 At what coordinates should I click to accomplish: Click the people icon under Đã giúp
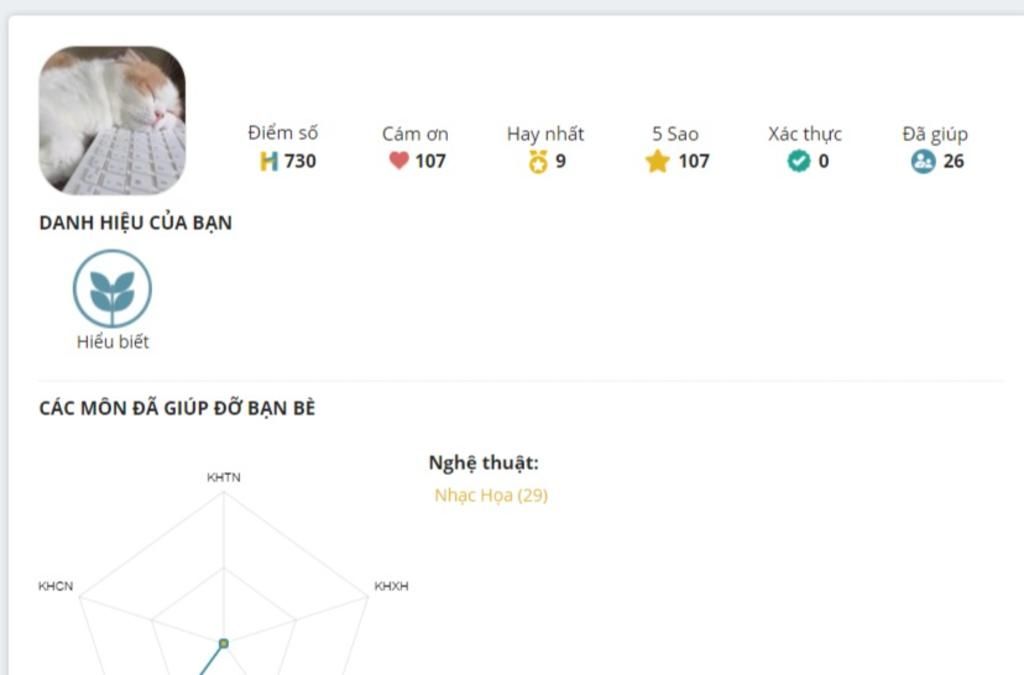pyautogui.click(x=923, y=161)
